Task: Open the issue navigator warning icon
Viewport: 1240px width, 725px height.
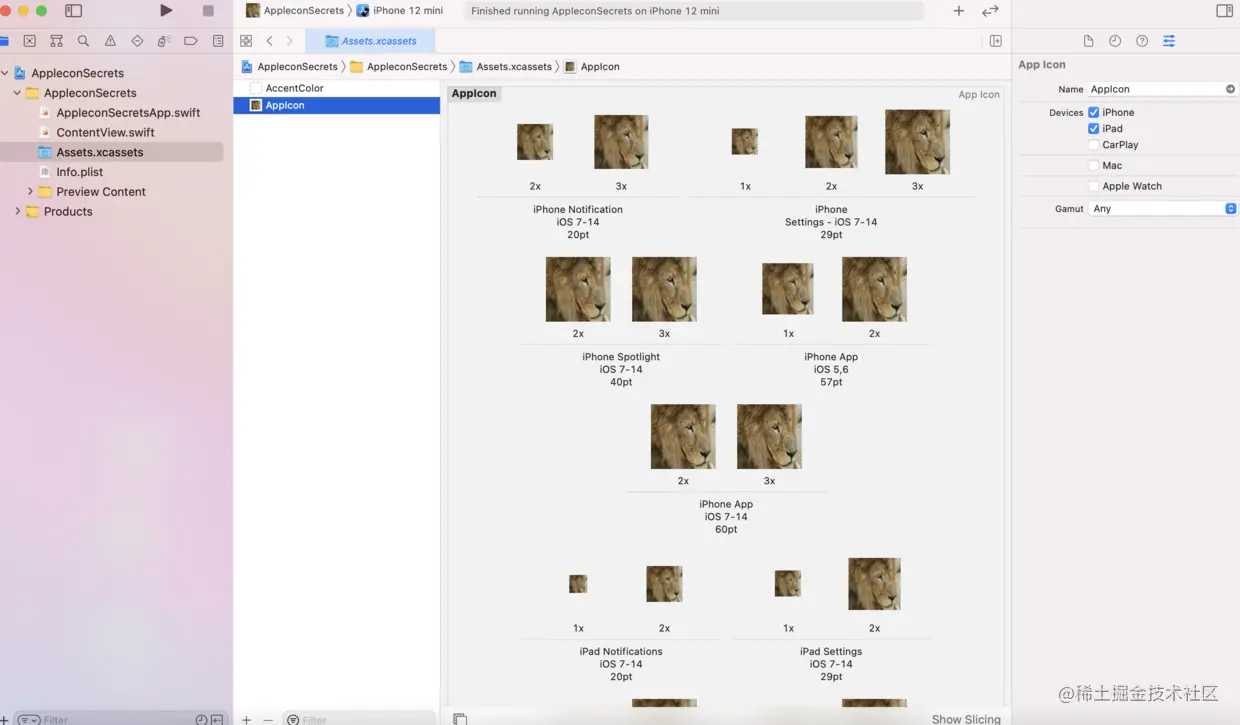Action: click(x=110, y=41)
